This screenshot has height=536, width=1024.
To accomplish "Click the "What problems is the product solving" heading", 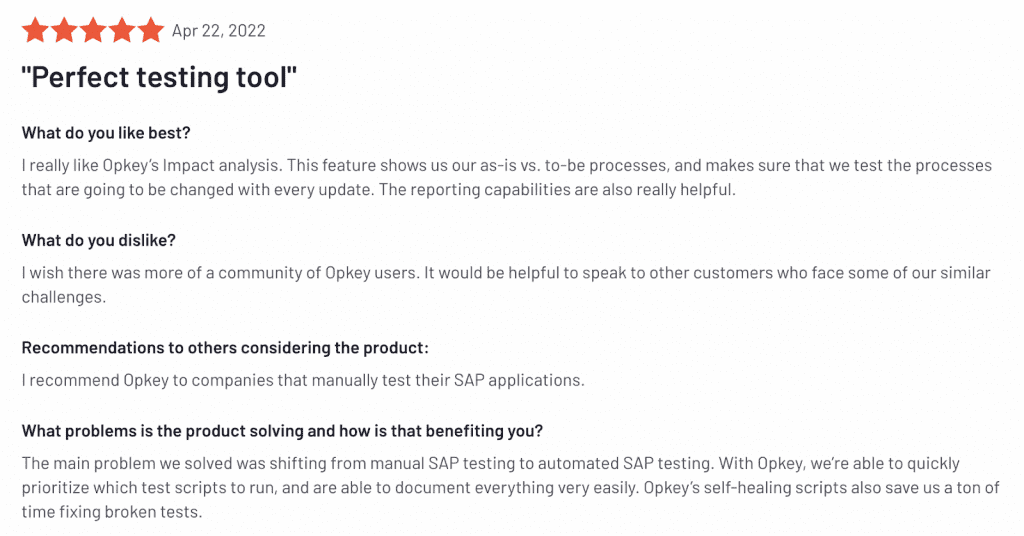I will 282,431.
